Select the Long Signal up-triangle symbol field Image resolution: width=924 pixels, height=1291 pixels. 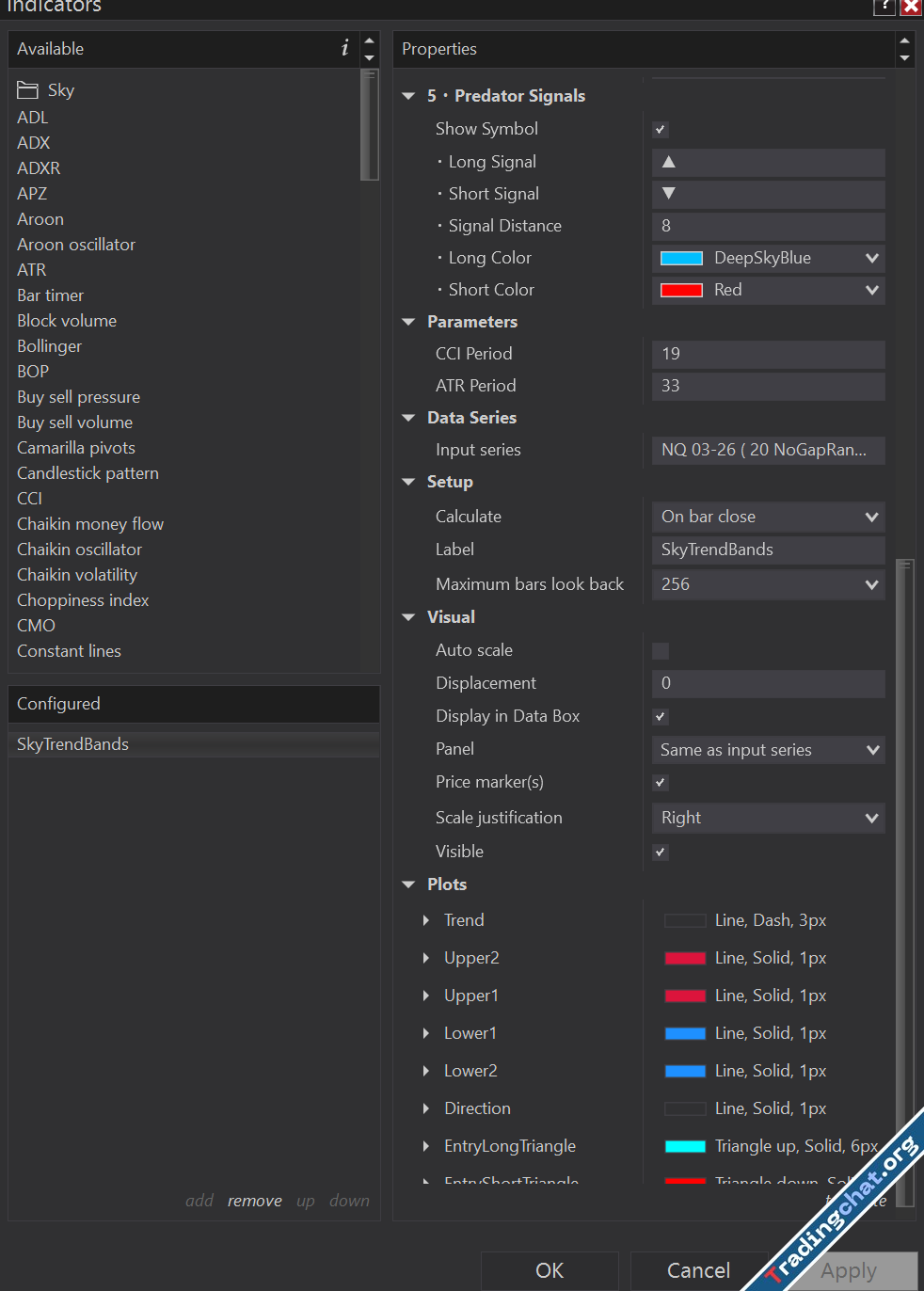768,162
